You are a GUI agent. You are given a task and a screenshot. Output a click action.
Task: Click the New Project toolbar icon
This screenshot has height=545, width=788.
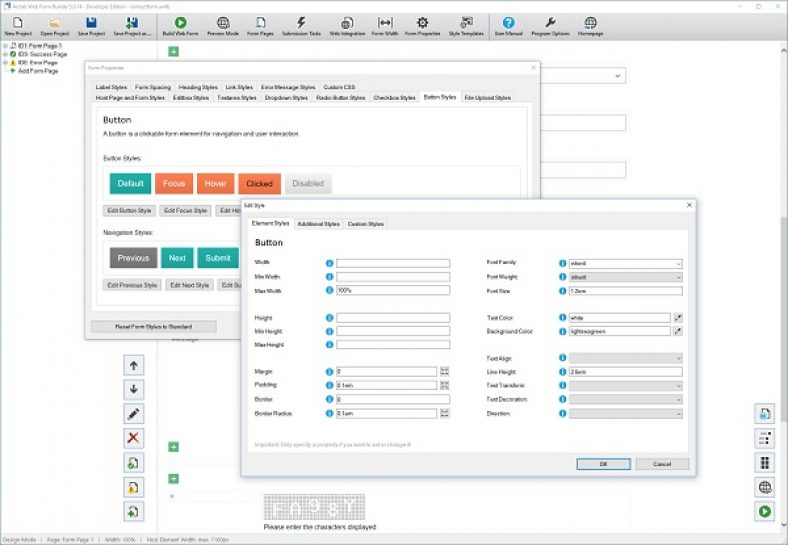(18, 23)
